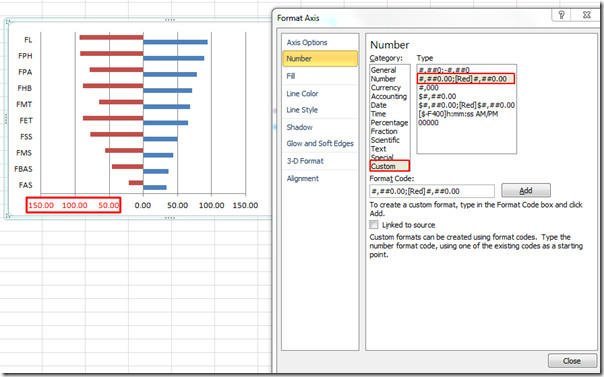Open the Line Color section
Screen dimensions: 604x377
click(302, 93)
